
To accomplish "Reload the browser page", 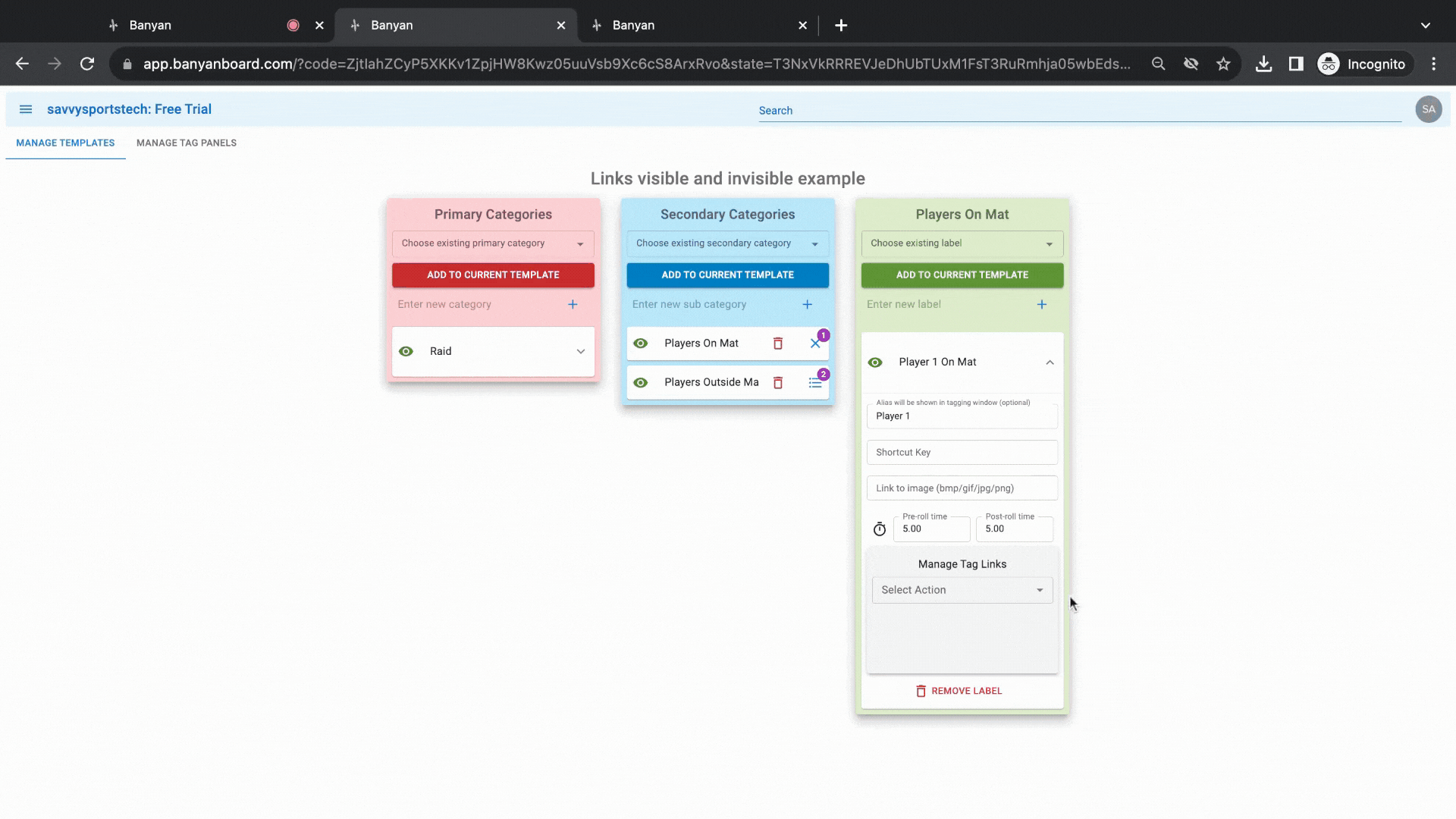I will [x=87, y=64].
